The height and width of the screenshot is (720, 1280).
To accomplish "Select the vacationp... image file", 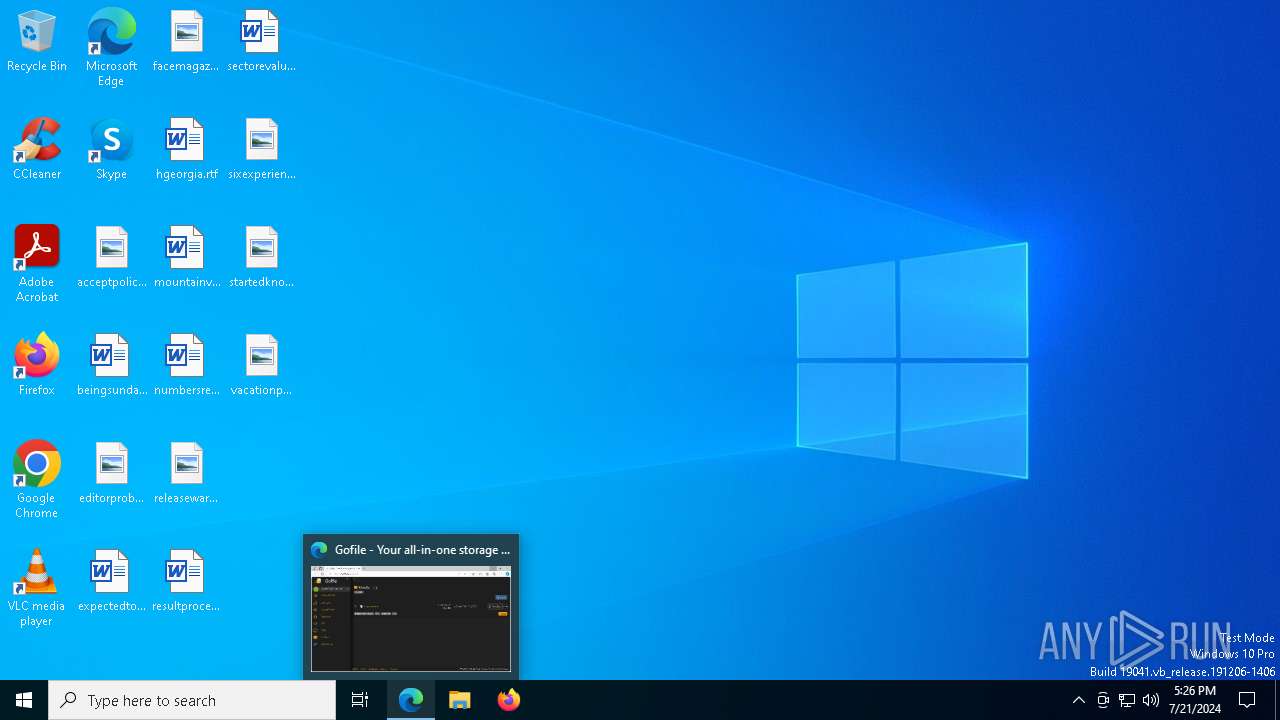I will [x=261, y=366].
